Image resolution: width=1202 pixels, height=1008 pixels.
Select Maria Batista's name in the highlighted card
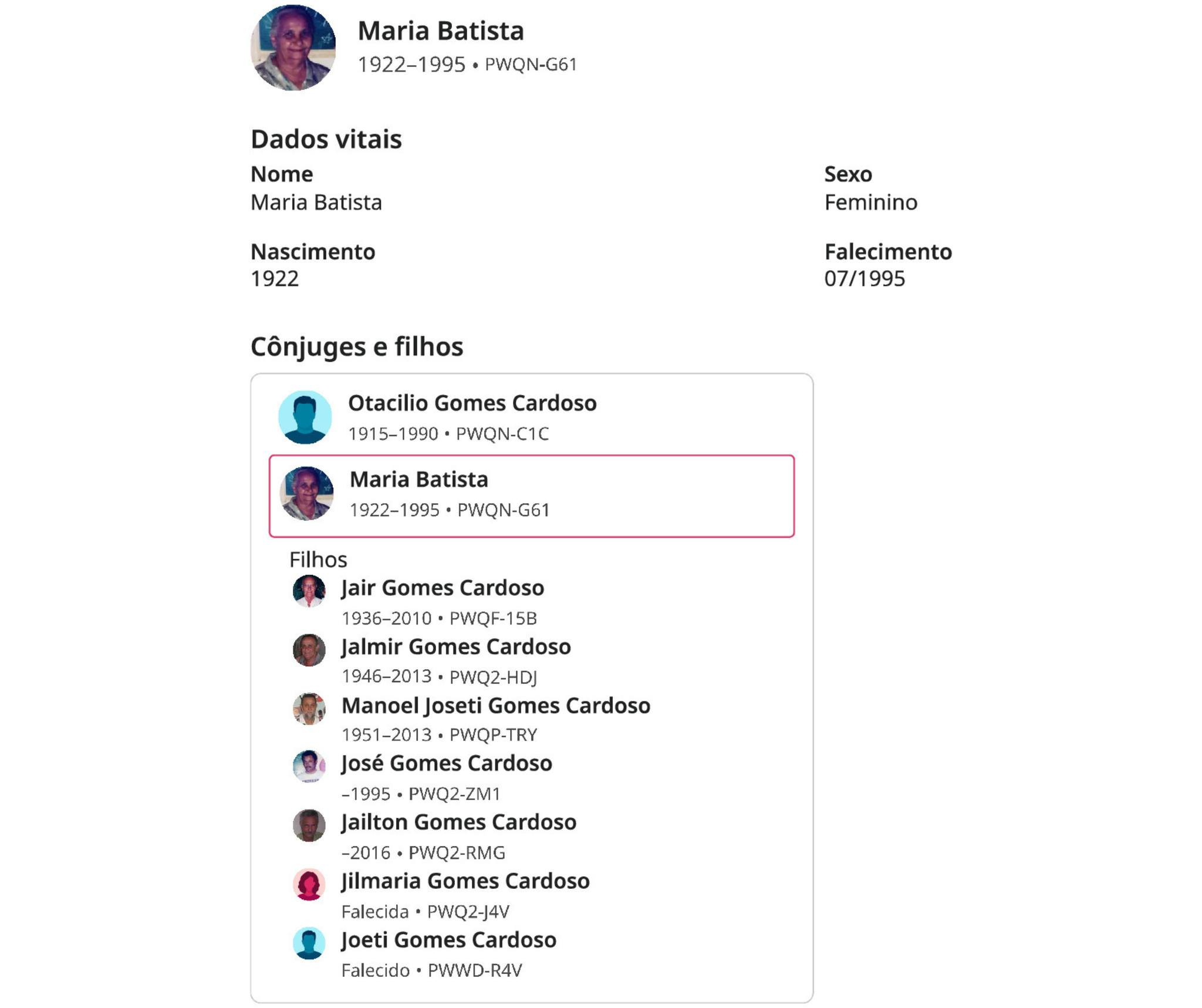tap(418, 480)
